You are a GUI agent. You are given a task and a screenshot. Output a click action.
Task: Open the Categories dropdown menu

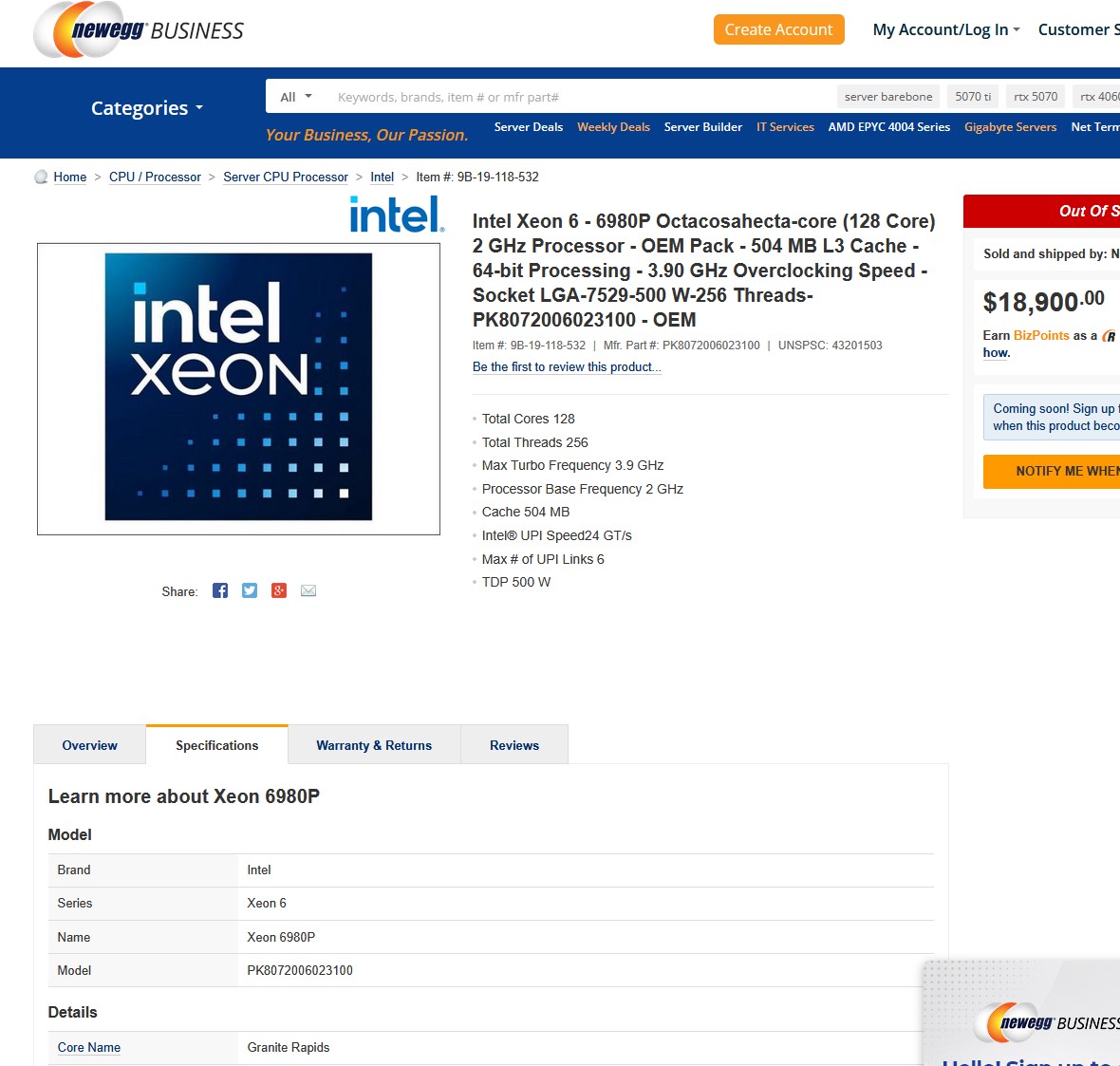[x=147, y=108]
